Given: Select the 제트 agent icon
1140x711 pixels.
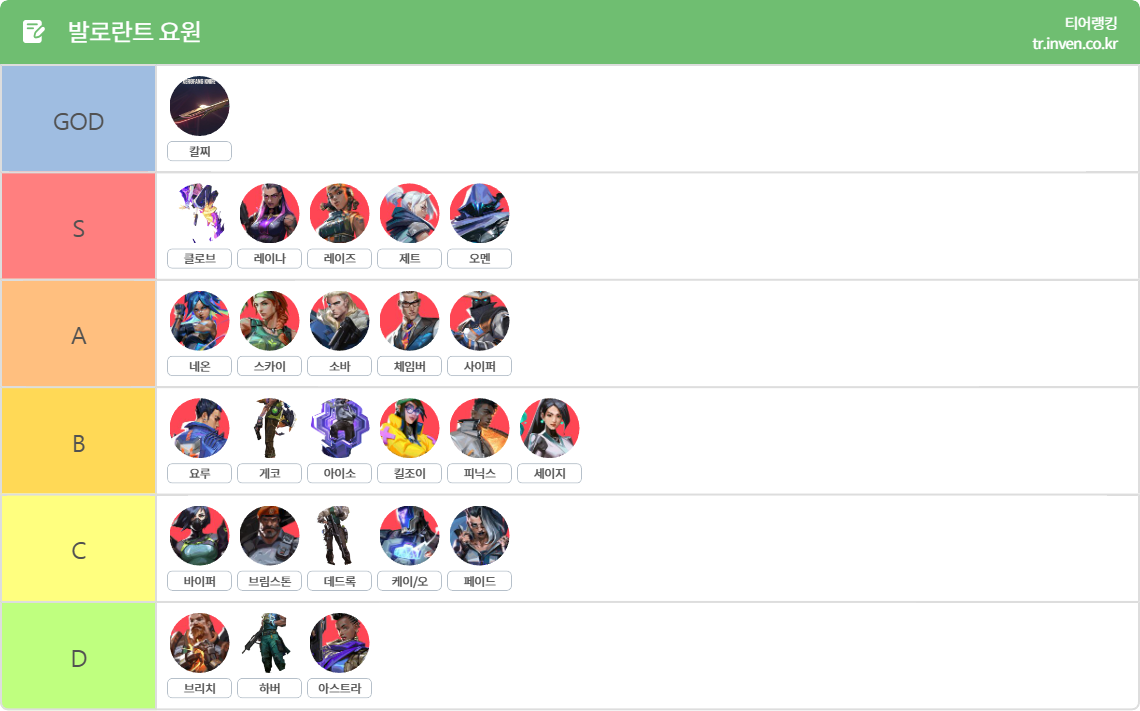Looking at the screenshot, I should tap(409, 213).
